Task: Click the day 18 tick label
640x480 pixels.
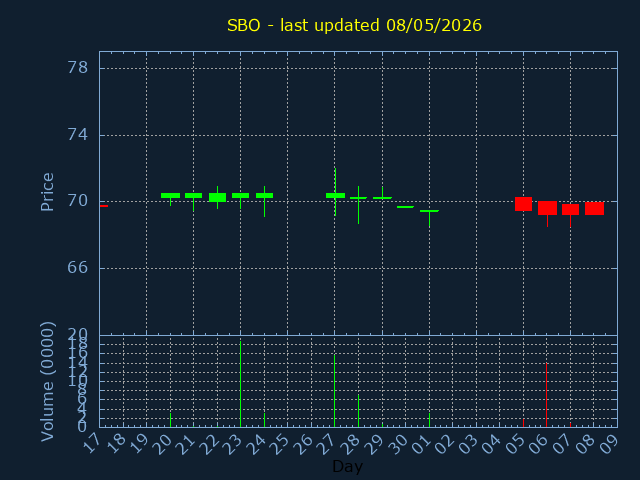Action: coord(115,443)
